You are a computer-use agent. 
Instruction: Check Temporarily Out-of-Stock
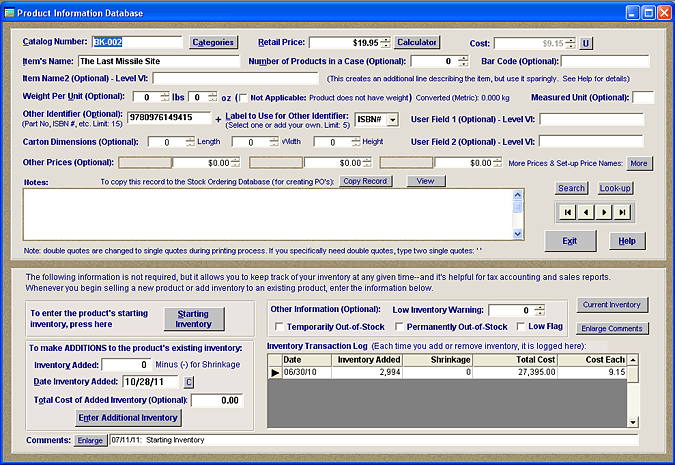tap(277, 327)
